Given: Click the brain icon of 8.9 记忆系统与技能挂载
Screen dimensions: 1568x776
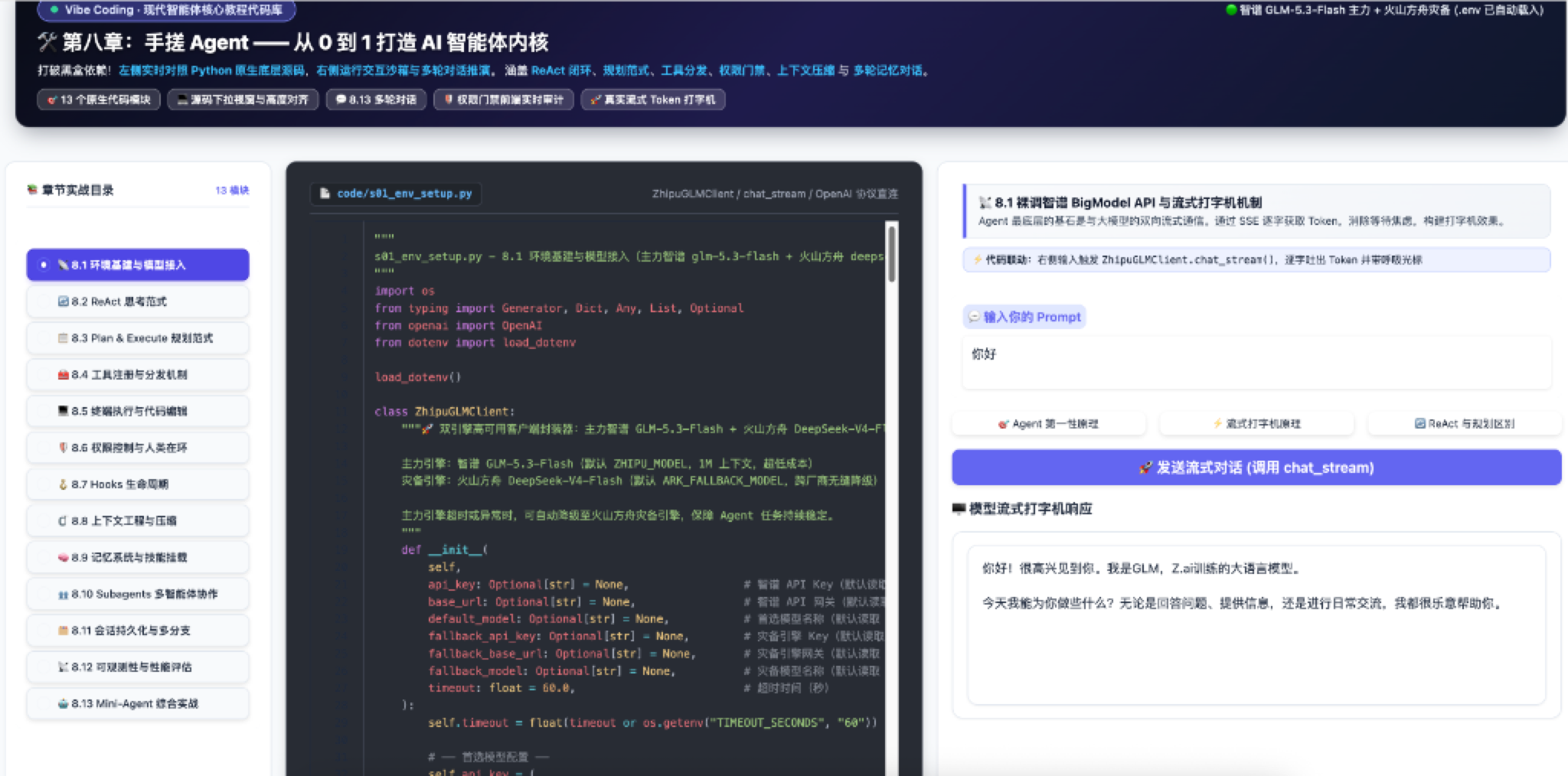Looking at the screenshot, I should [64, 557].
